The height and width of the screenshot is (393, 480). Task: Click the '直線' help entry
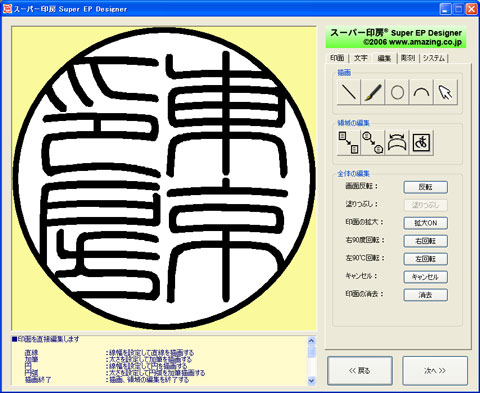pyautogui.click(x=31, y=353)
